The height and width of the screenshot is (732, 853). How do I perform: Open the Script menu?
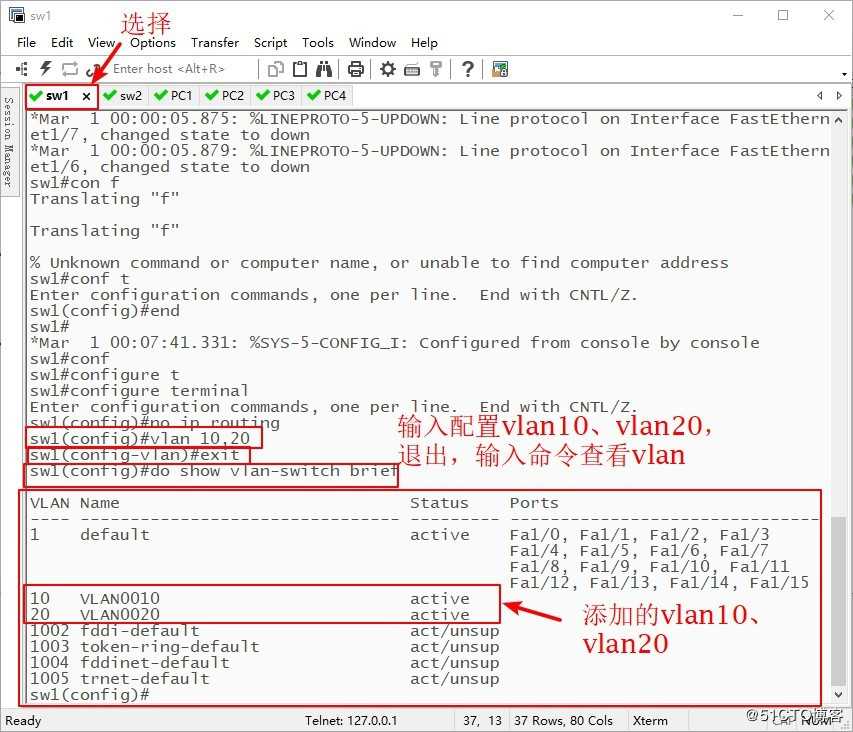coord(270,42)
